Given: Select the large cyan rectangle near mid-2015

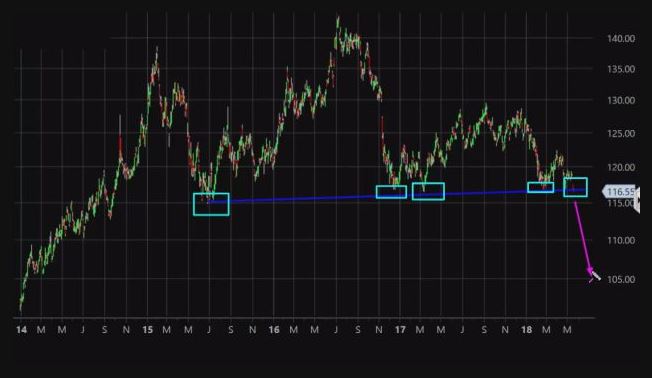Looking at the screenshot, I should 211,204.
